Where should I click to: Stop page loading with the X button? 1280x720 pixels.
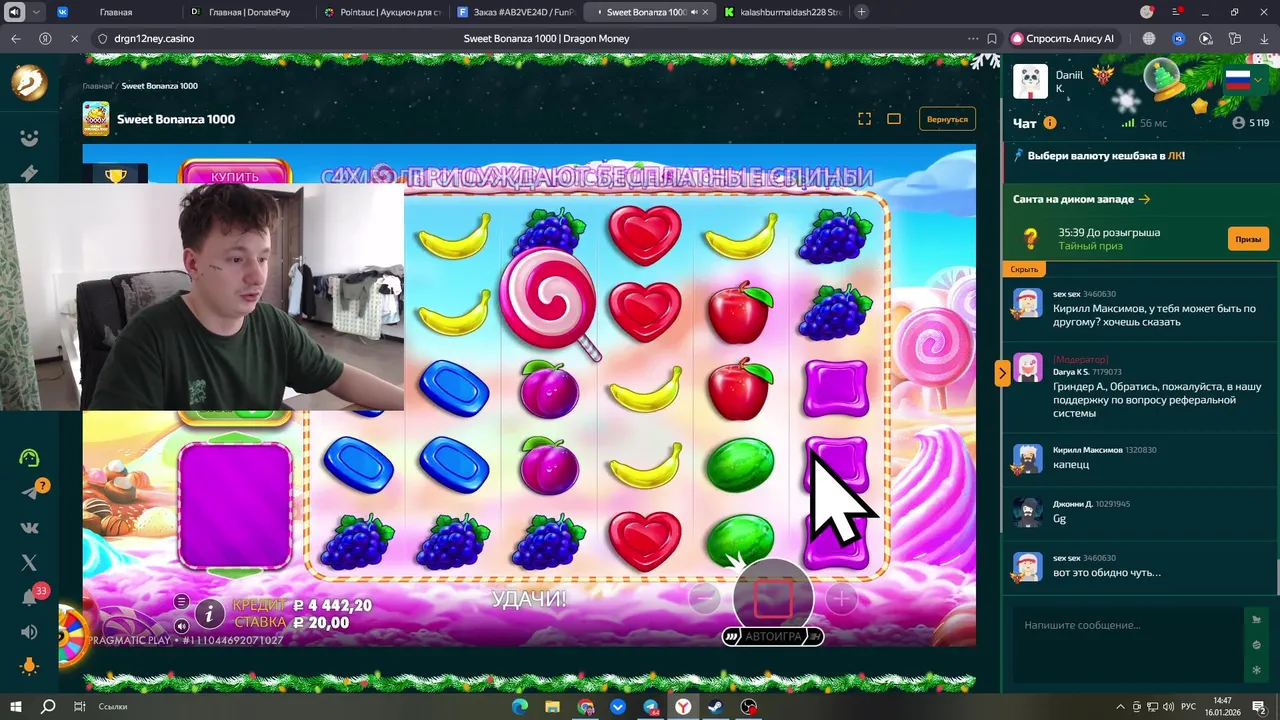(x=74, y=38)
